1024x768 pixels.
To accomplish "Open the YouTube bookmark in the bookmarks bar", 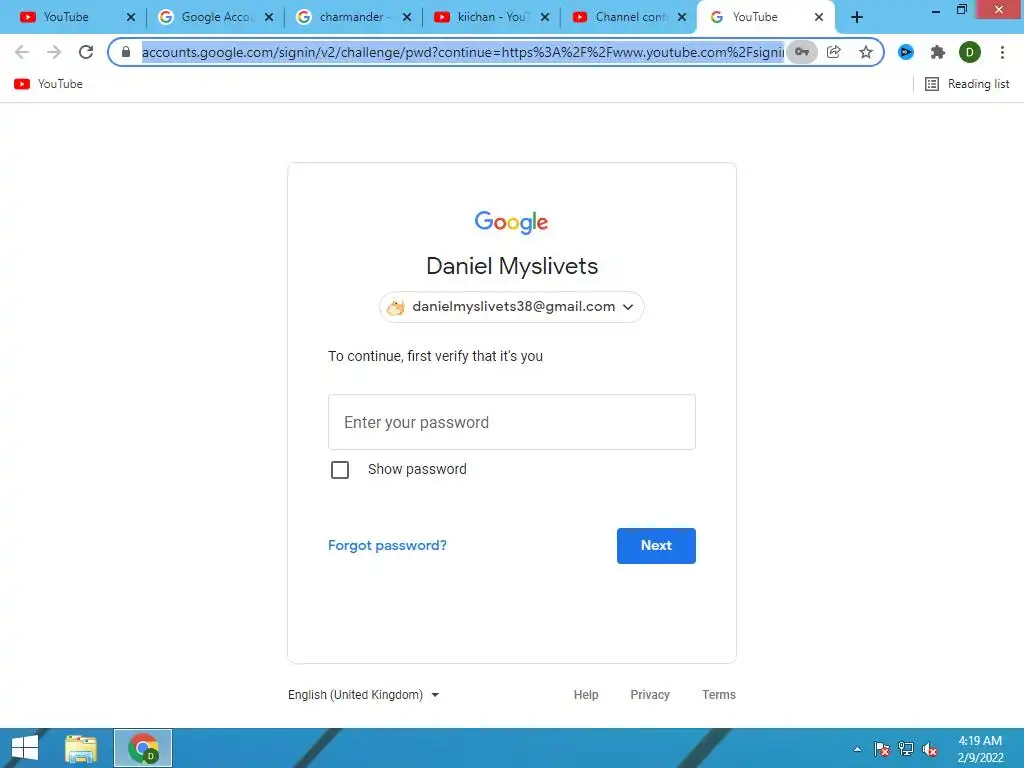I will pos(48,84).
